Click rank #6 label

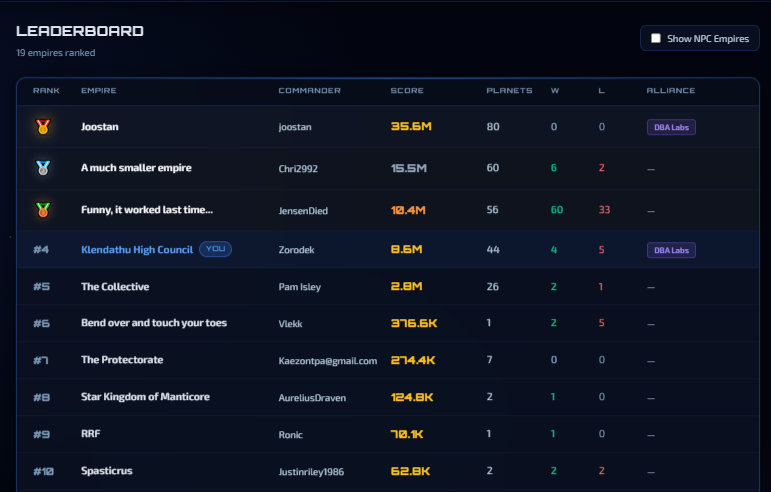click(41, 323)
